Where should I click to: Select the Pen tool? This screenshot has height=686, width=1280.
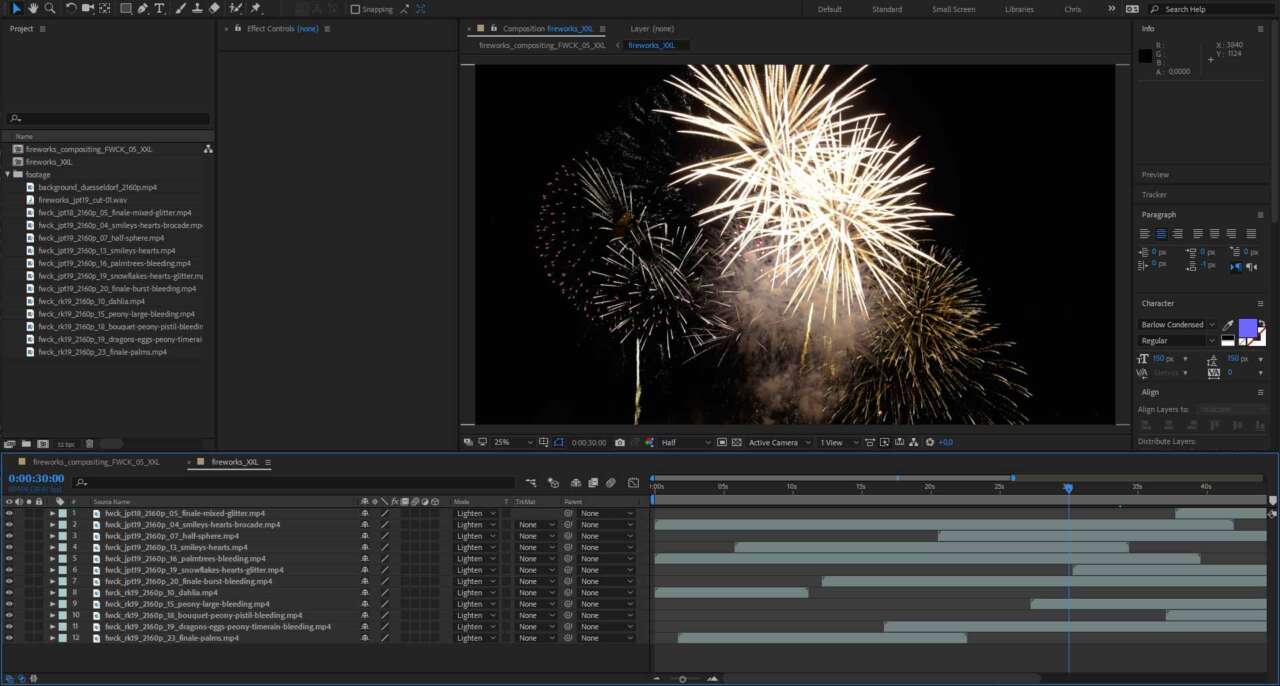click(143, 9)
